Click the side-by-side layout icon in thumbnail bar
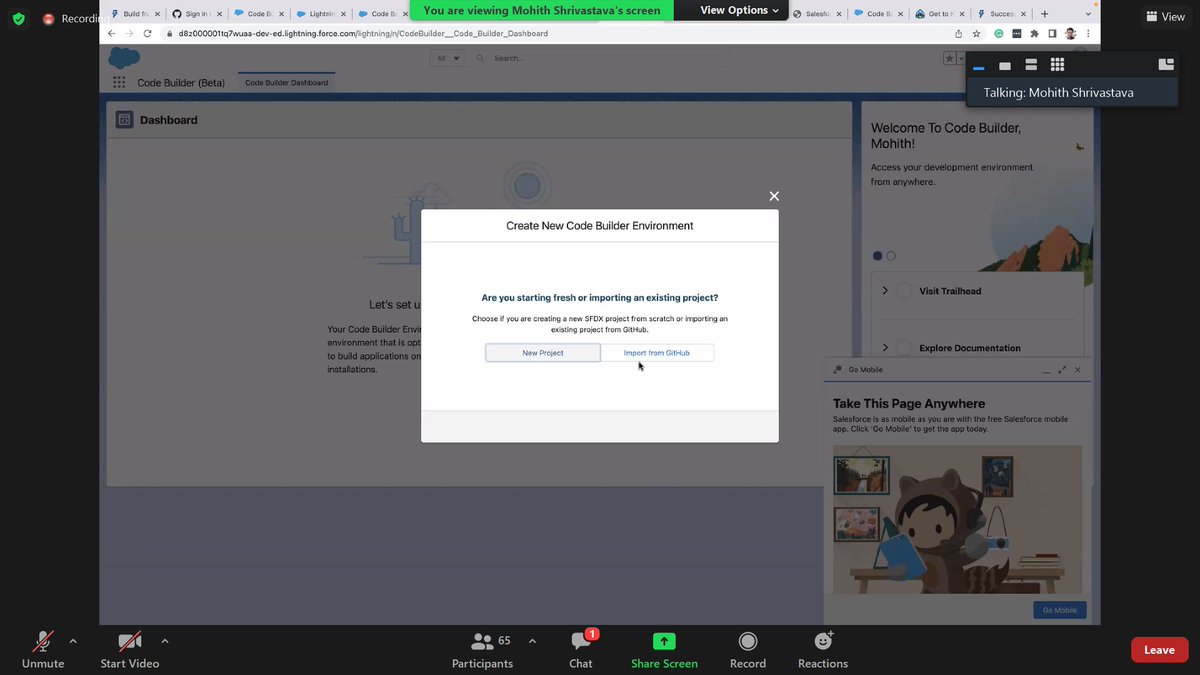Image resolution: width=1200 pixels, height=675 pixels. tap(1165, 64)
